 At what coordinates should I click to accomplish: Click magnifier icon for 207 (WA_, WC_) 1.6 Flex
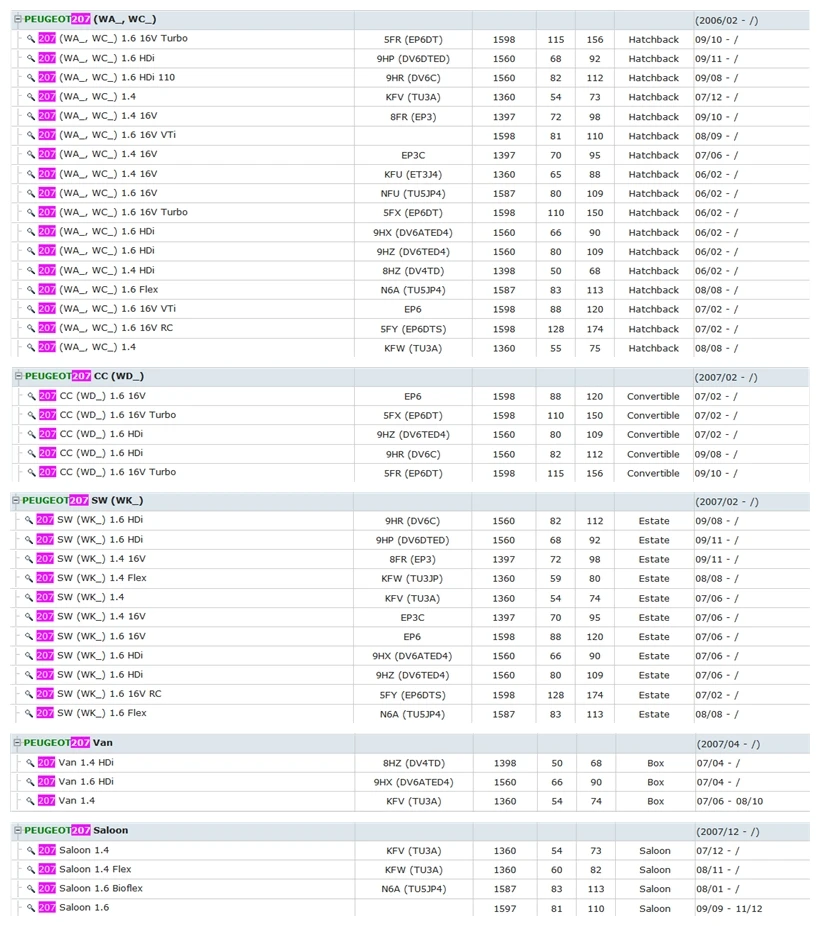tap(31, 290)
